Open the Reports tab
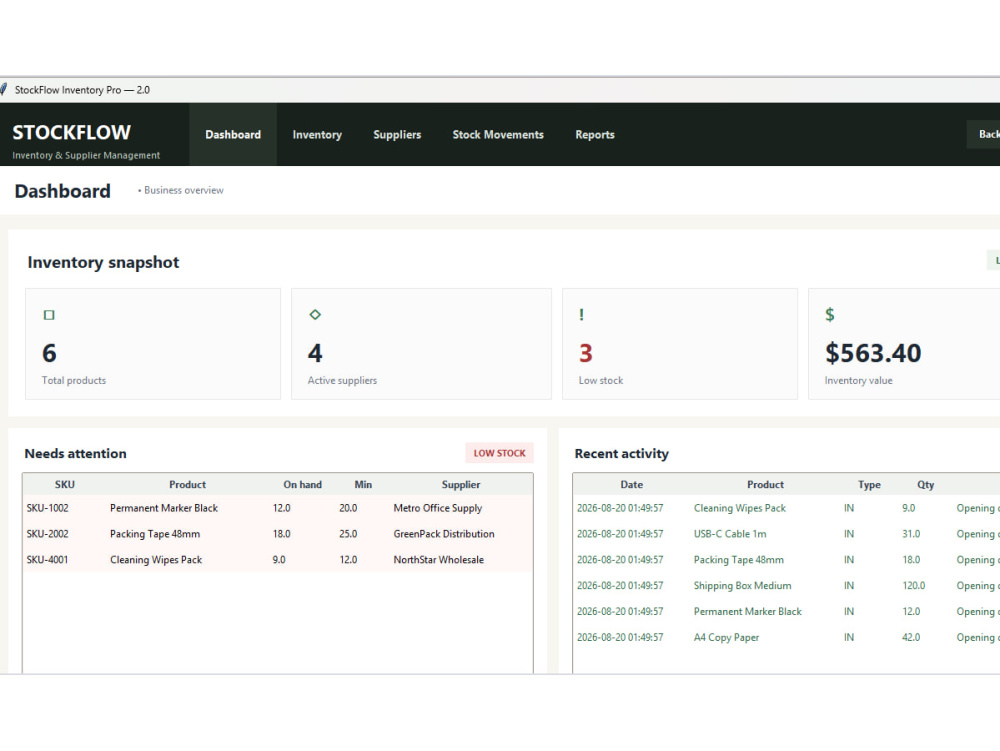Image resolution: width=1000 pixels, height=751 pixels. click(x=594, y=135)
